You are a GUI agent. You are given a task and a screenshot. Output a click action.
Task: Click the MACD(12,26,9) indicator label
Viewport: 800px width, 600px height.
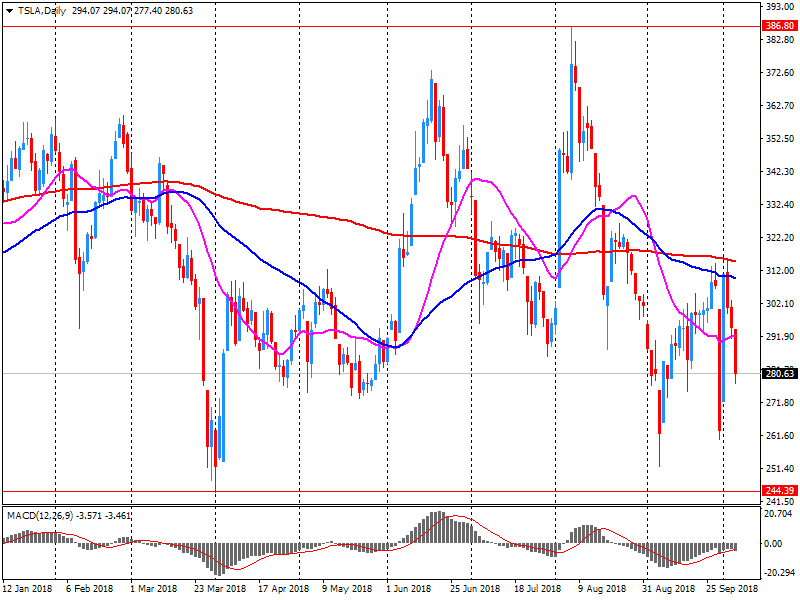(40, 515)
